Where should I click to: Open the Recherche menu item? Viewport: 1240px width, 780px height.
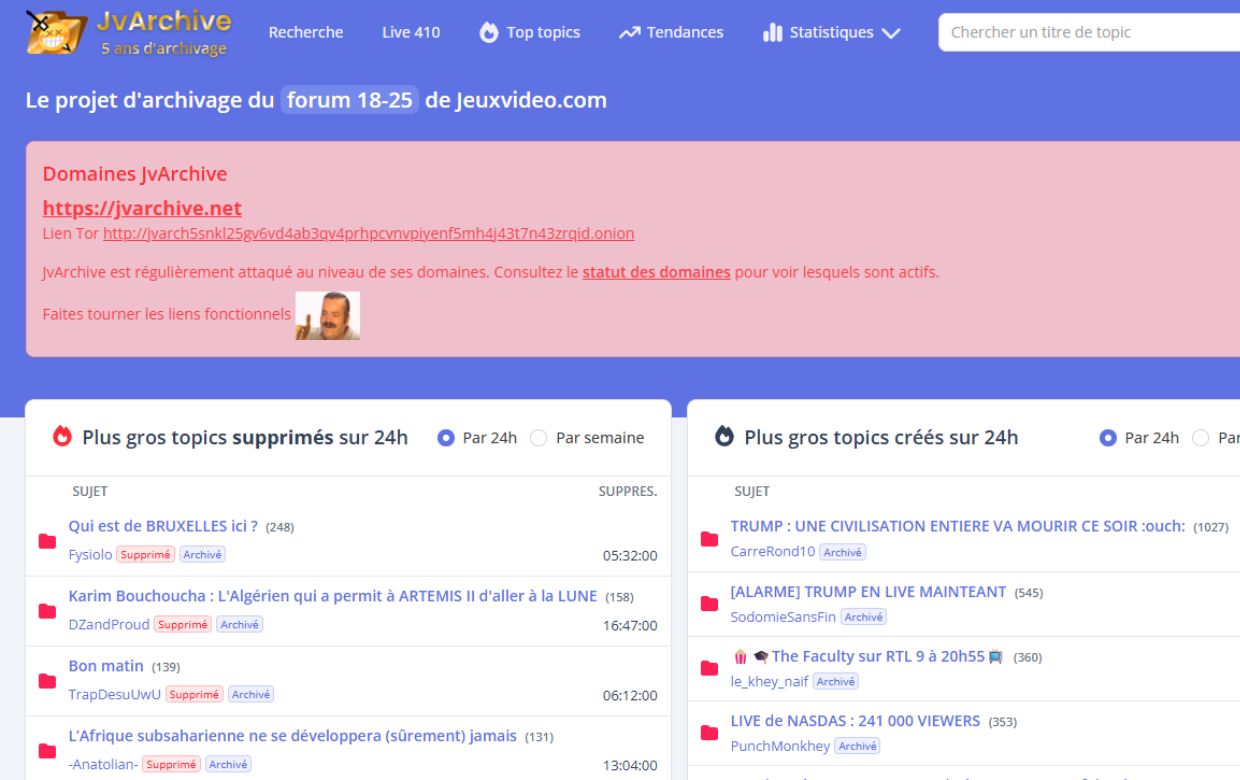click(x=305, y=32)
